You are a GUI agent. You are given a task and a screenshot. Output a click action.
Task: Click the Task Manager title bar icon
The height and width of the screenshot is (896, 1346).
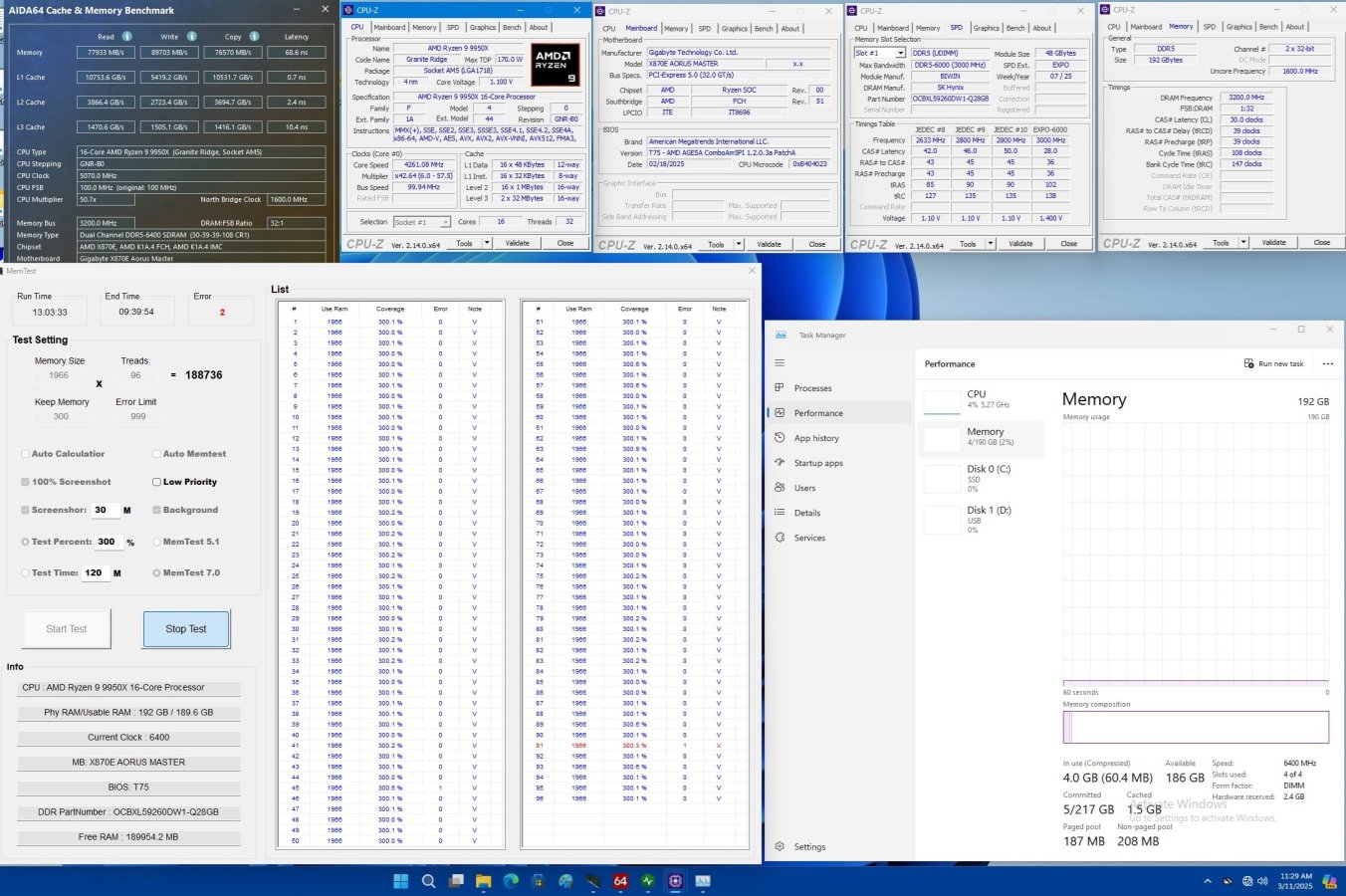point(781,336)
